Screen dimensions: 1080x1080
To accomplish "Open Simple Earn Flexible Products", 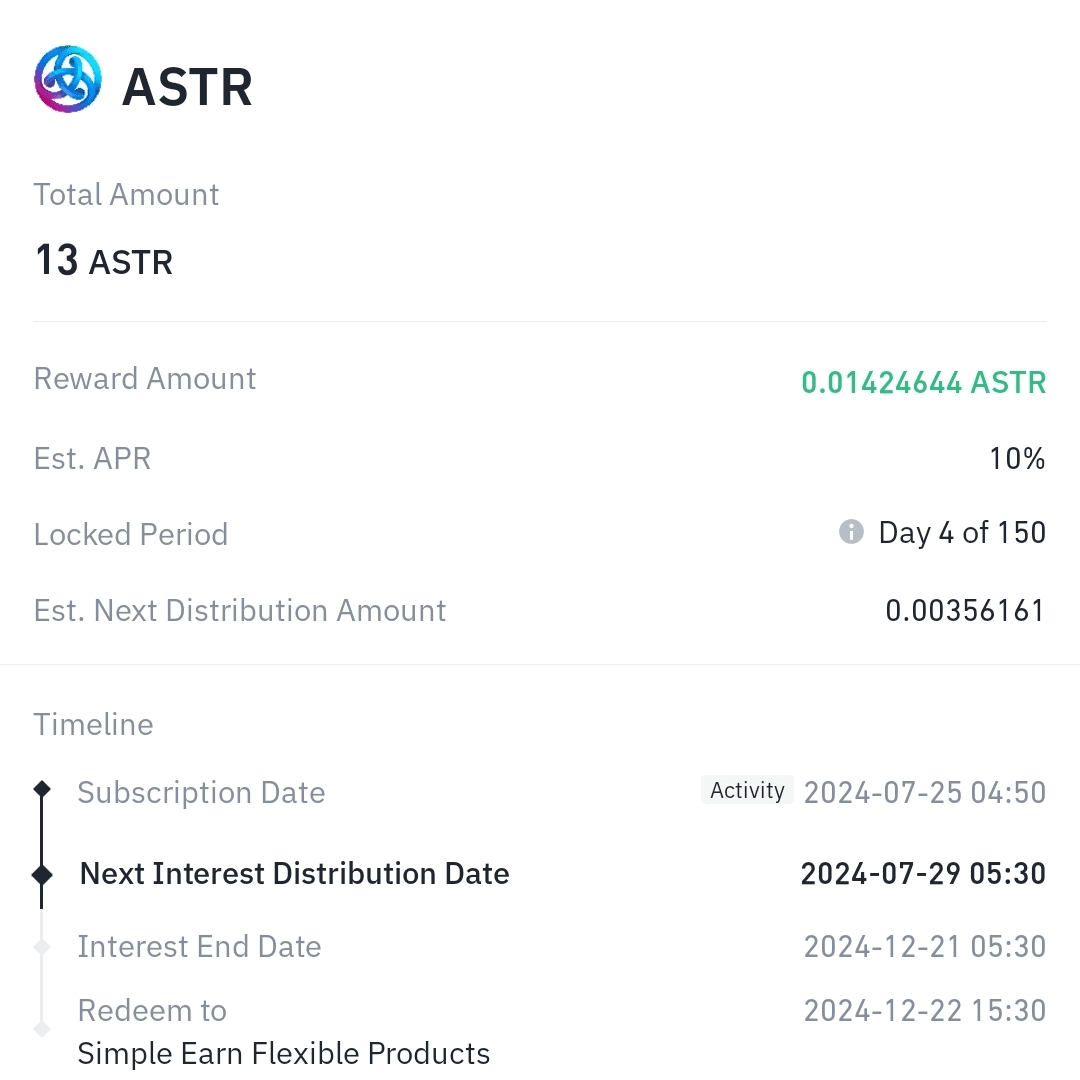I will pyautogui.click(x=284, y=1053).
